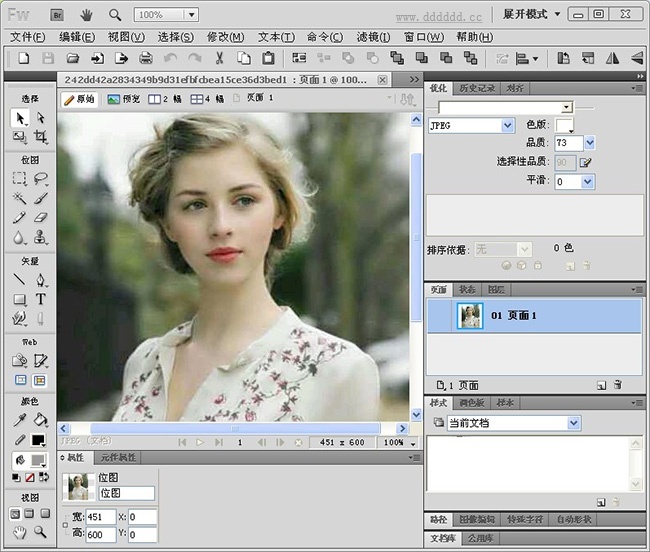Image resolution: width=650 pixels, height=552 pixels.
Task: Select the Rectangle tool
Action: tap(19, 299)
